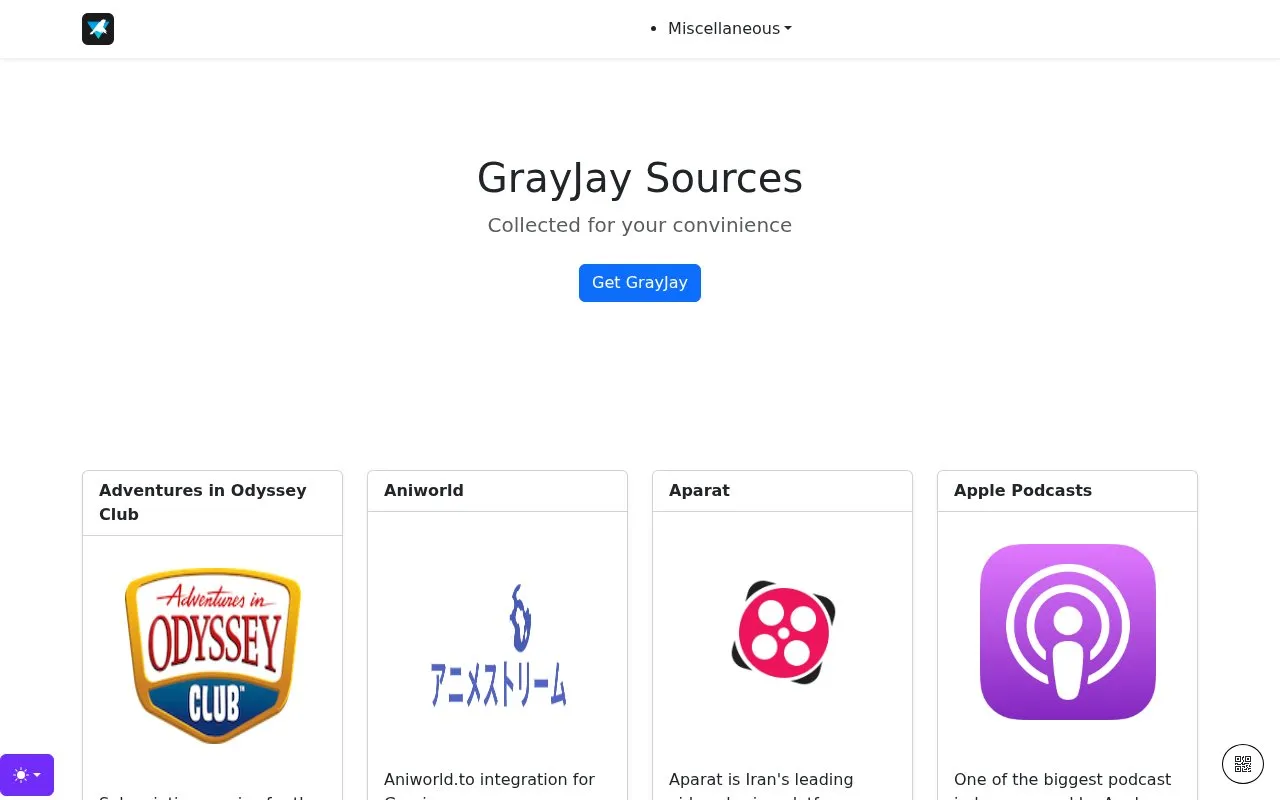Click the Apple Podcasts card title
This screenshot has height=800, width=1280.
[1023, 491]
